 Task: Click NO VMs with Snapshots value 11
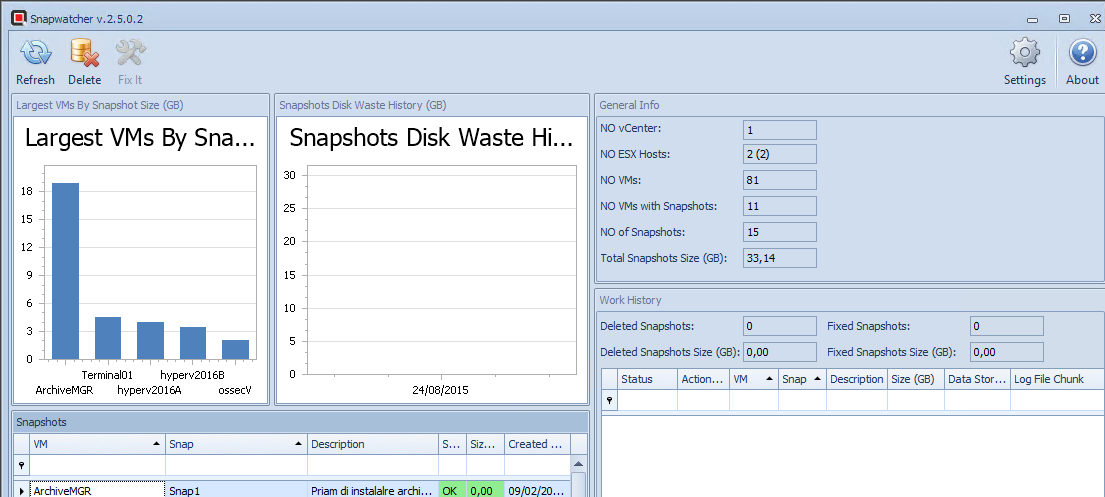click(780, 206)
